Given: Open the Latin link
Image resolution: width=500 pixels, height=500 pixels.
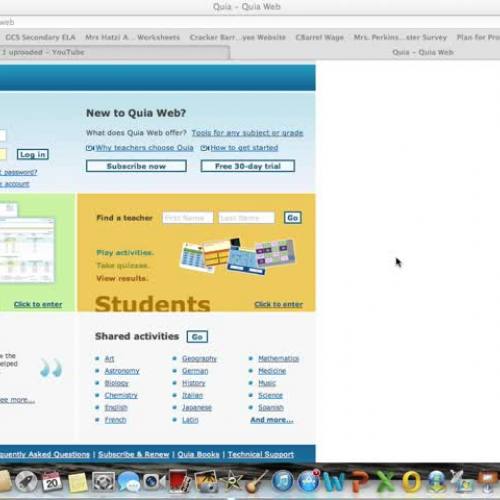Looking at the screenshot, I should click(x=190, y=420).
